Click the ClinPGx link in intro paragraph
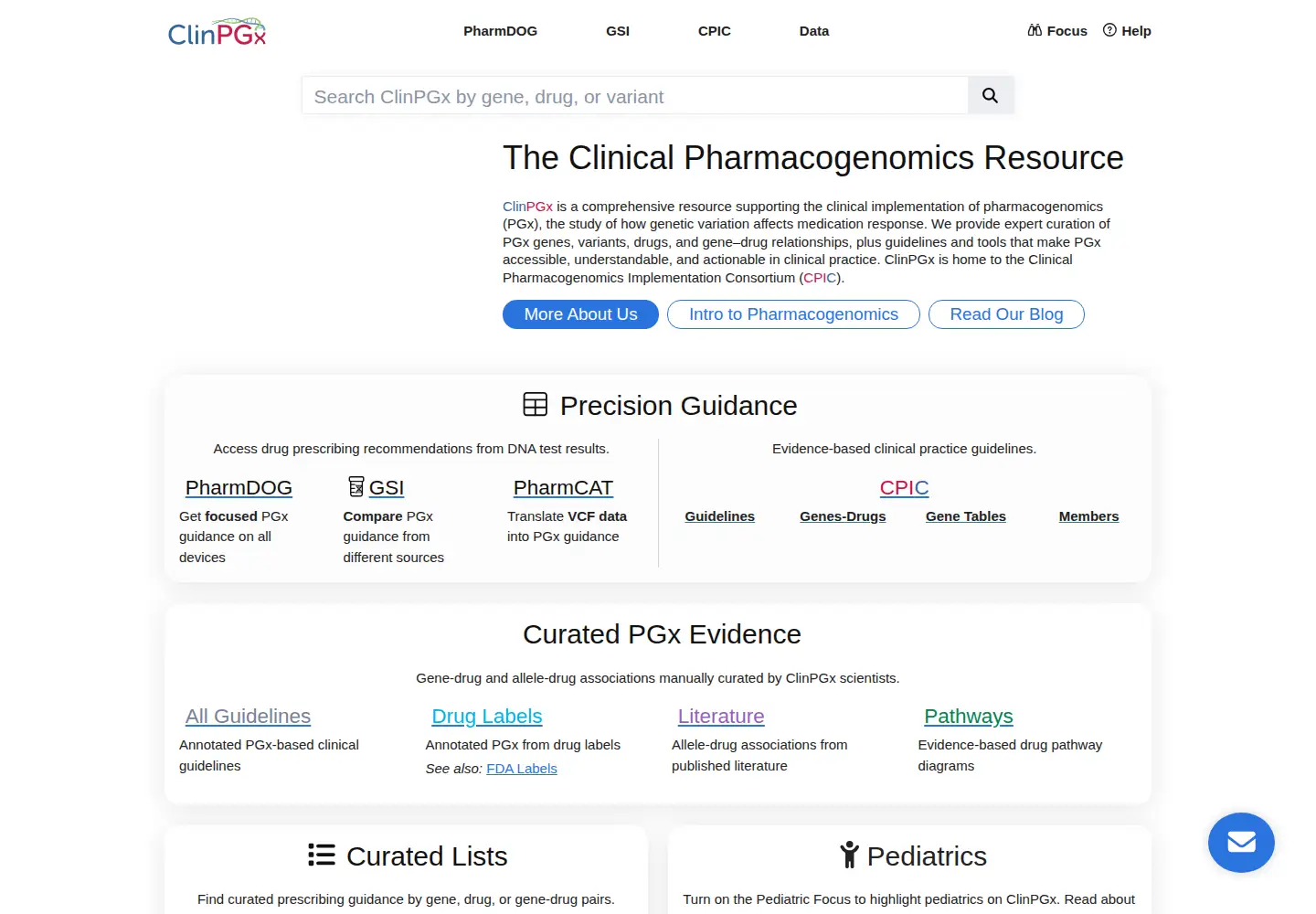Image resolution: width=1316 pixels, height=914 pixels. (x=527, y=207)
